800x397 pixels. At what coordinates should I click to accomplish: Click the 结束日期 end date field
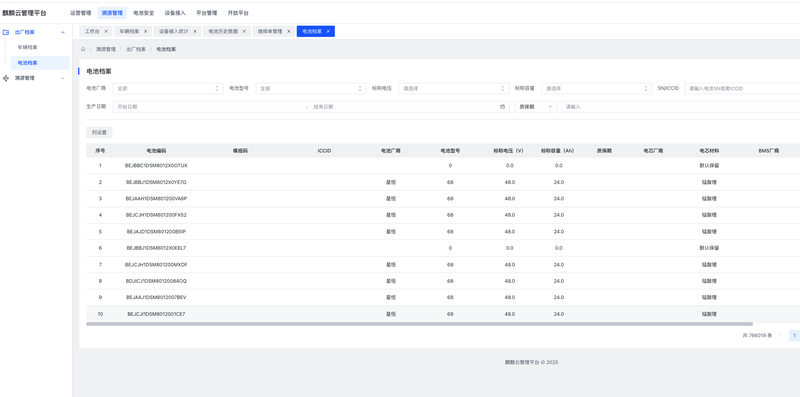pyautogui.click(x=403, y=107)
